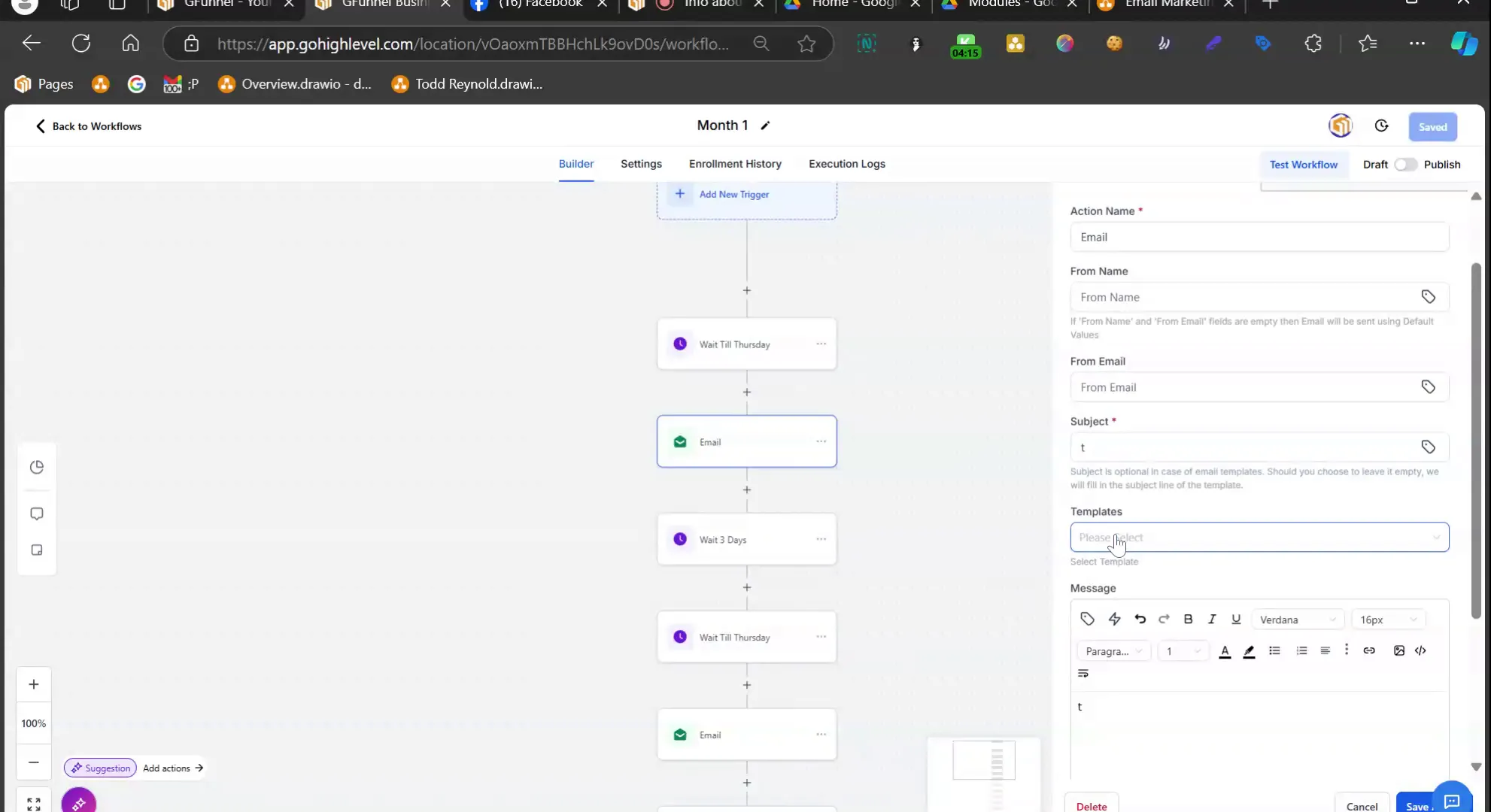The image size is (1491, 812).
Task: Choose text color in message editor
Action: click(1225, 651)
